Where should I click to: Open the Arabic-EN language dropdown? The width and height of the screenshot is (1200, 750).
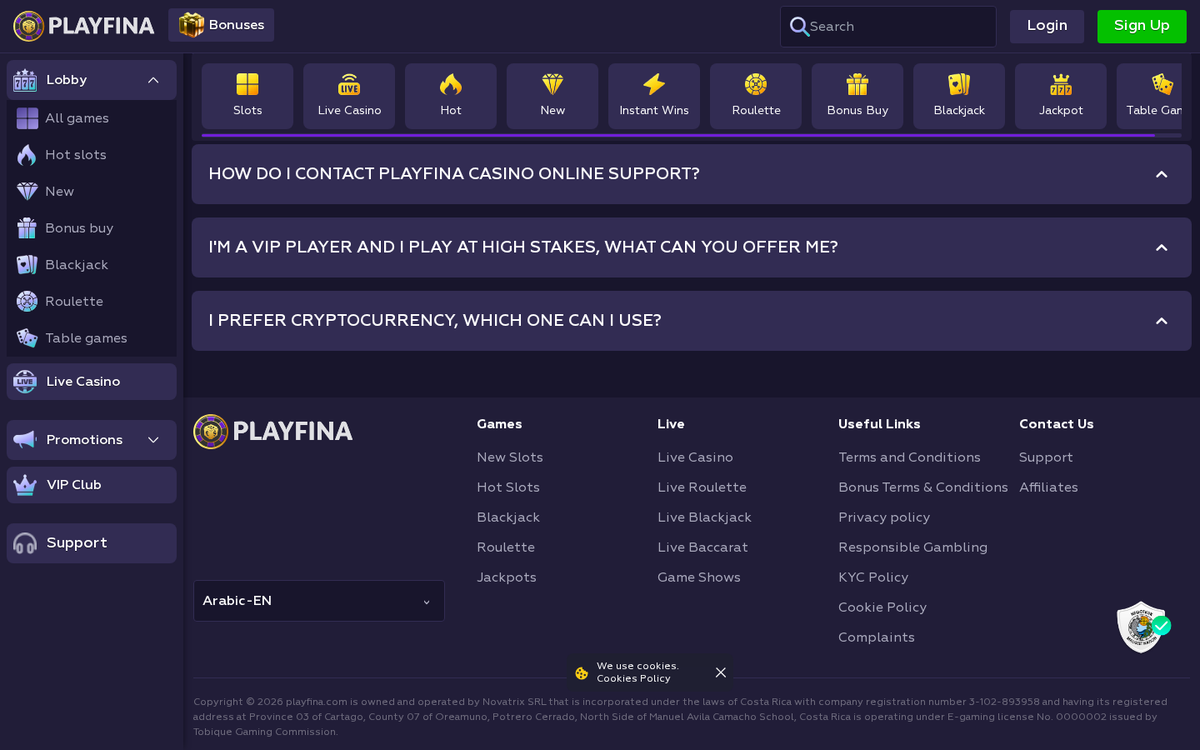pos(319,601)
